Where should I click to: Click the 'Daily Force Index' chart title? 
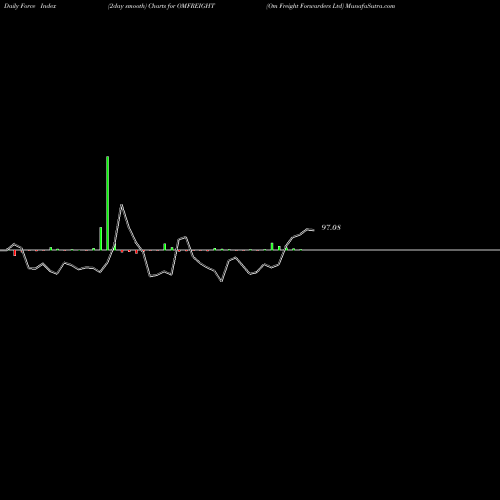30,6
